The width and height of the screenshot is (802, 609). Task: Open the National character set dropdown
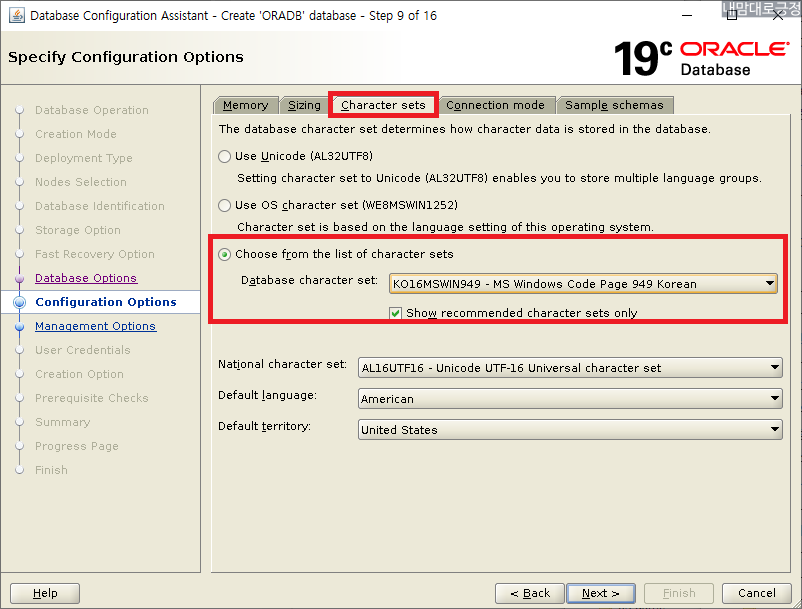click(x=570, y=368)
